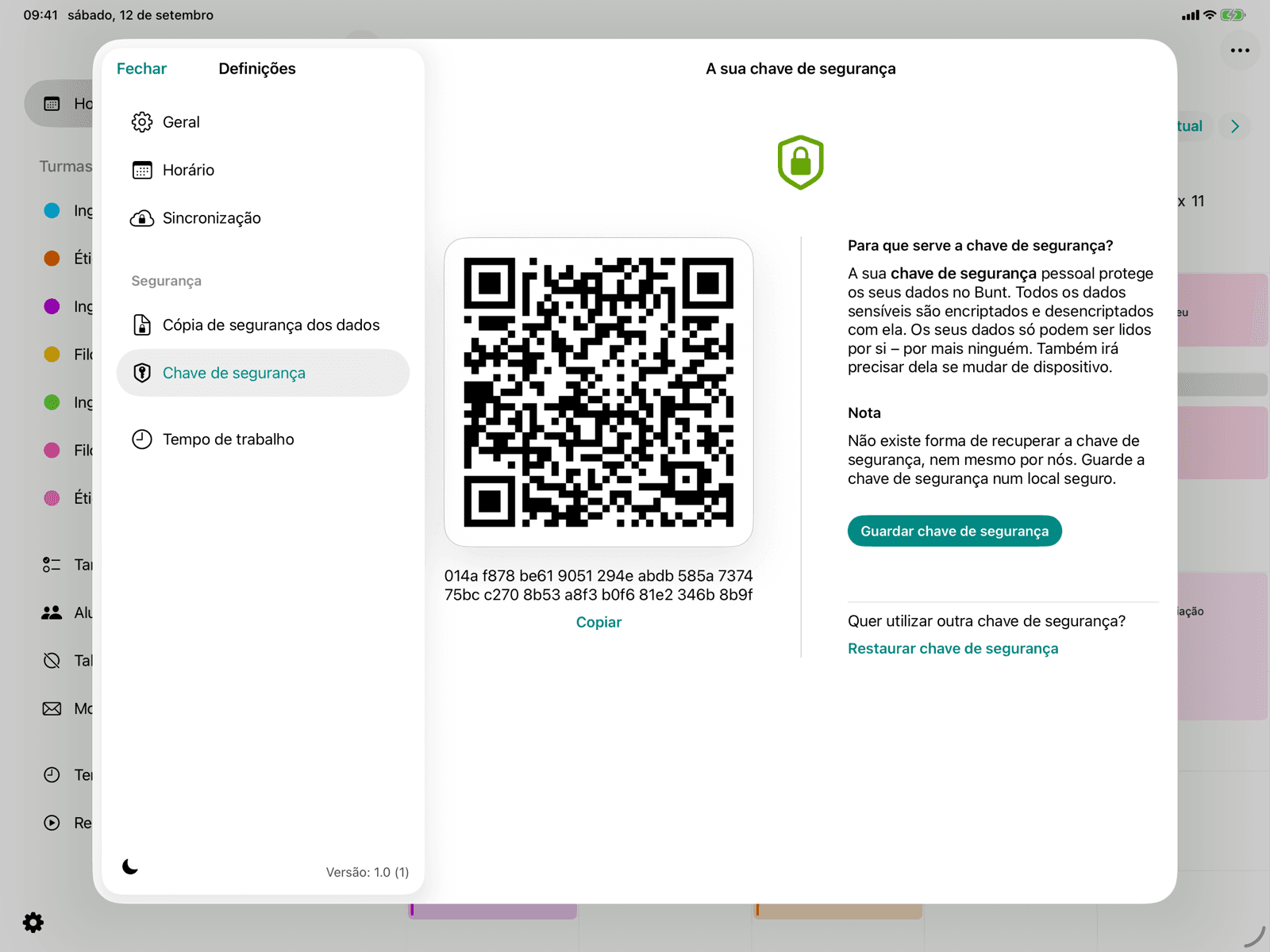Image resolution: width=1270 pixels, height=952 pixels.
Task: Select the blue class dot in the sidebar
Action: tap(52, 210)
